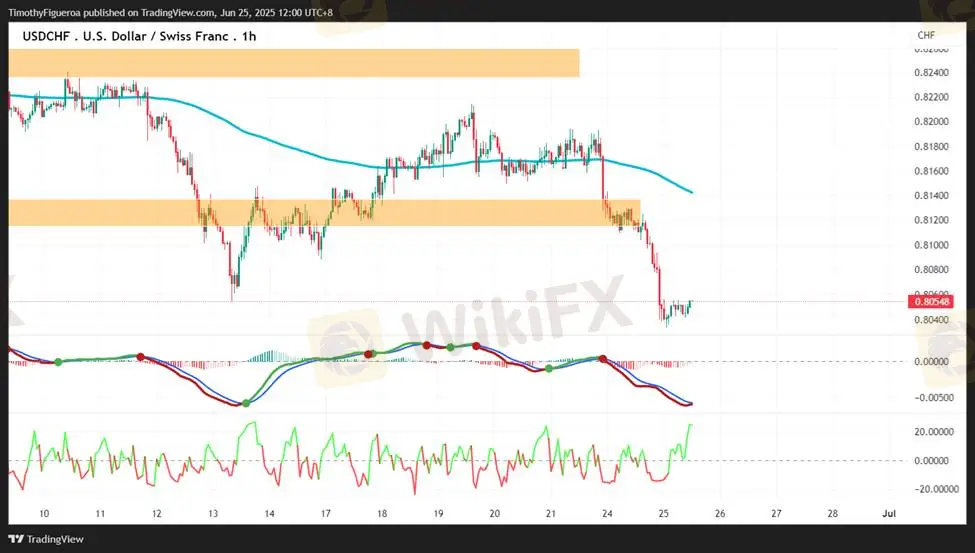Image resolution: width=975 pixels, height=553 pixels.
Task: Click the date label 10 on time axis
Action: coord(44,514)
